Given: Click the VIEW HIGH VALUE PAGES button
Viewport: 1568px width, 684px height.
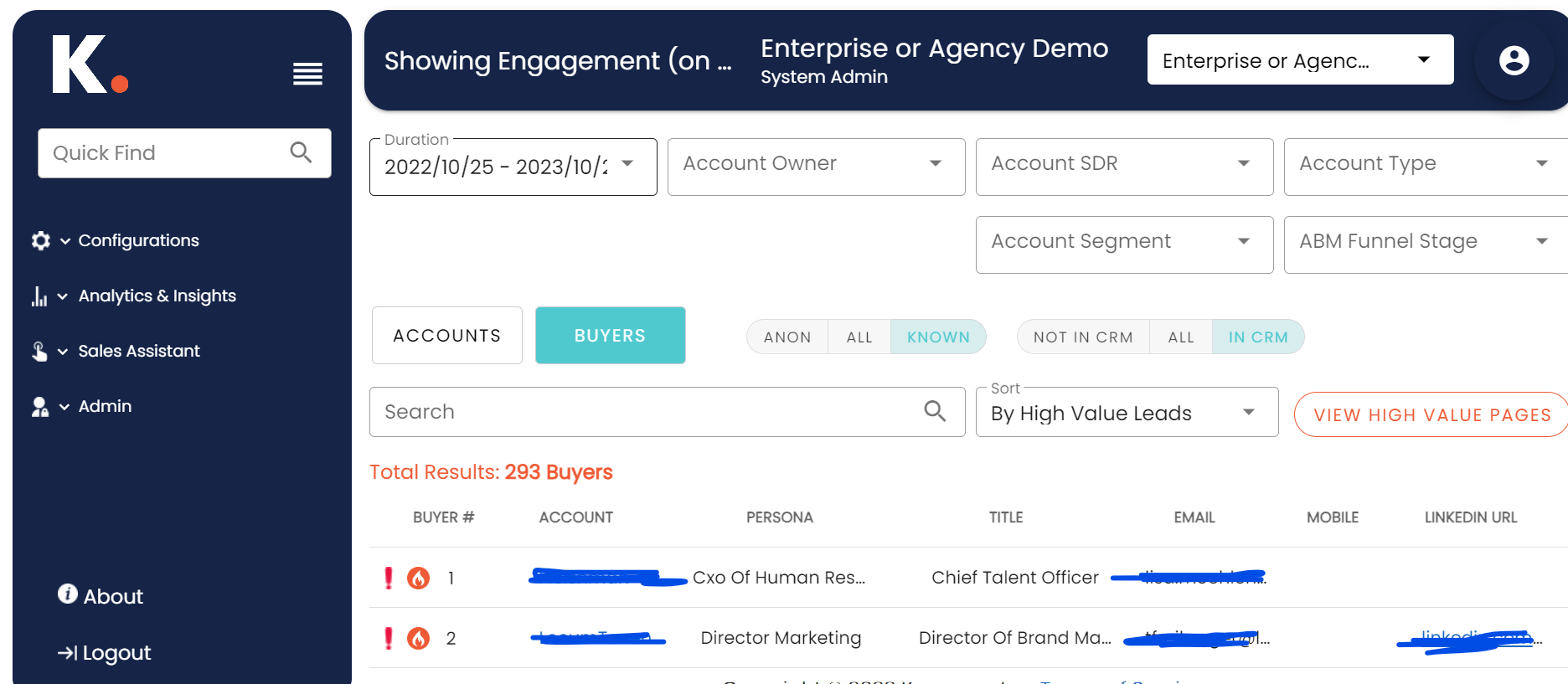Looking at the screenshot, I should pos(1431,415).
